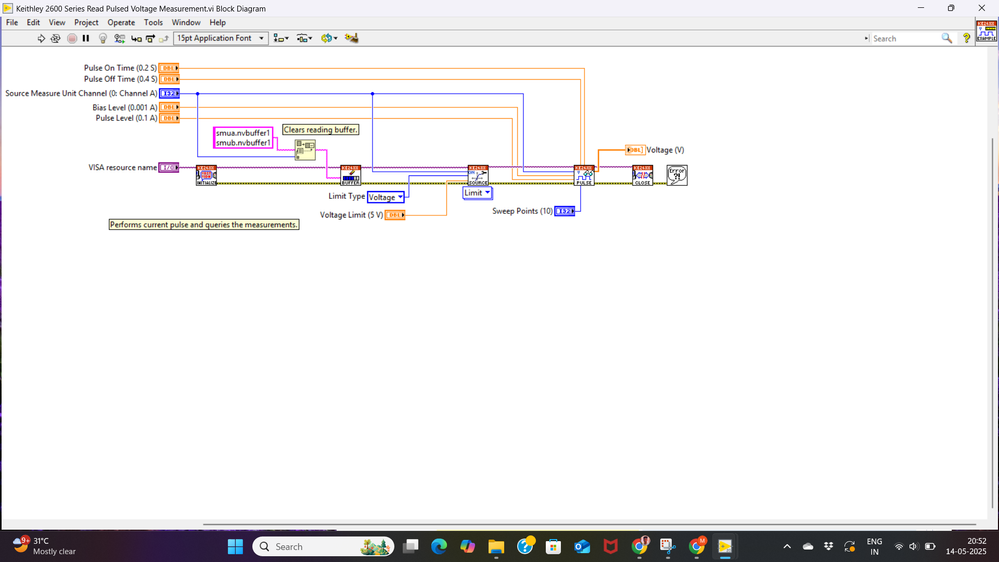Click the Step Over button

tap(150, 38)
